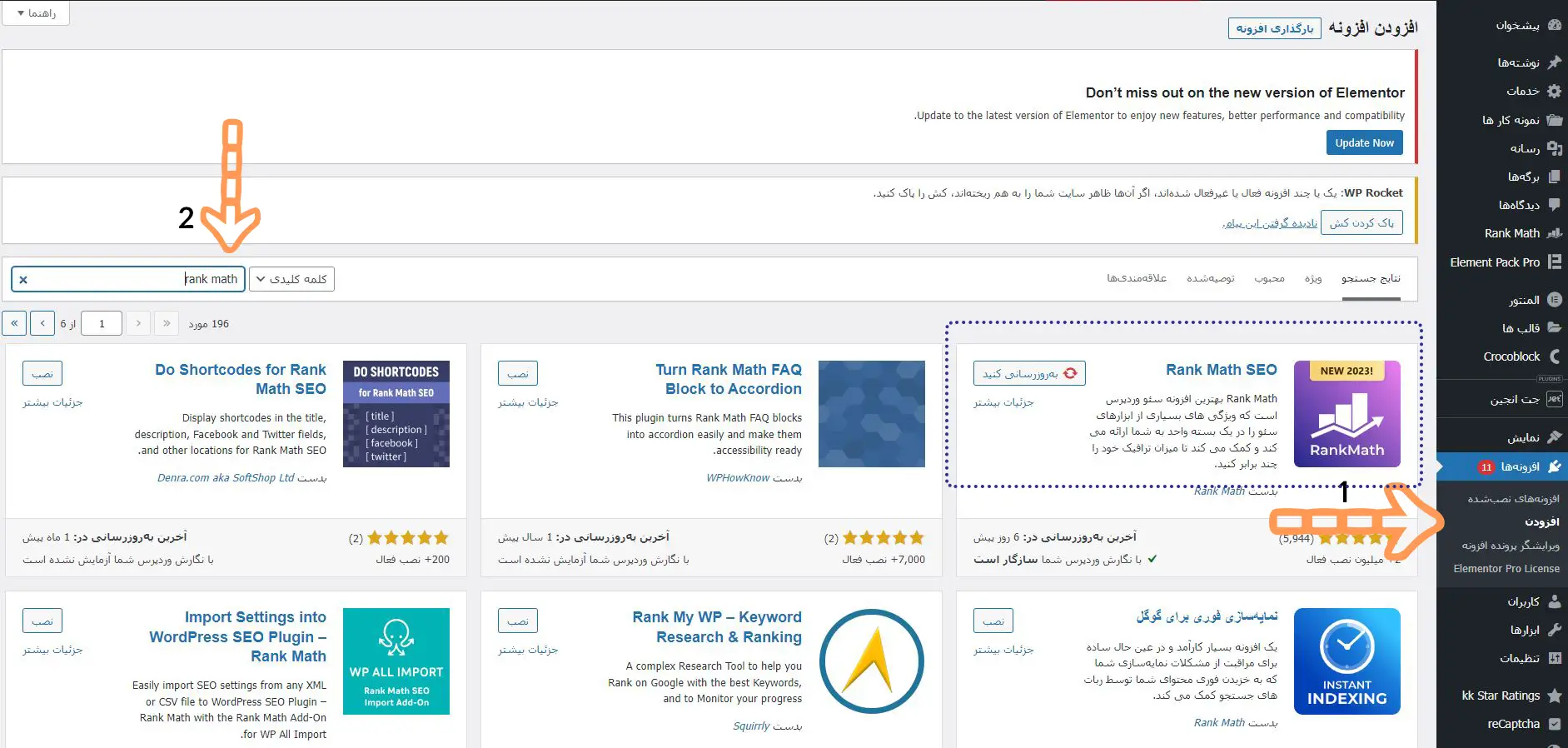Click the دیدگاه‌ها comments icon
1568x748 pixels.
(1554, 205)
